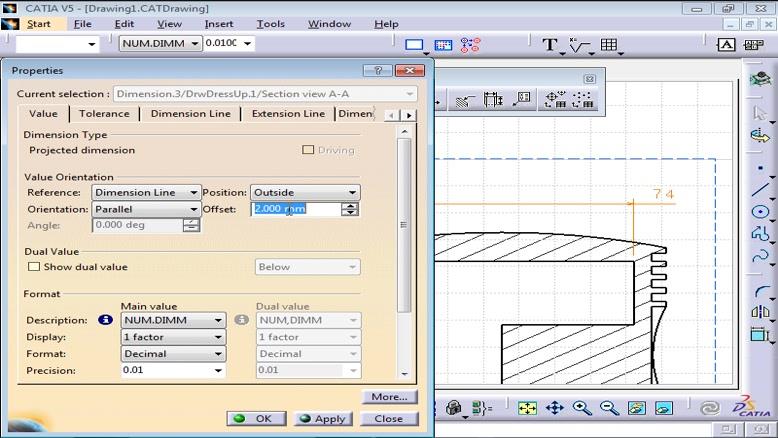The image size is (778, 438).
Task: Select the Circle tool in right toolbar
Action: [760, 212]
